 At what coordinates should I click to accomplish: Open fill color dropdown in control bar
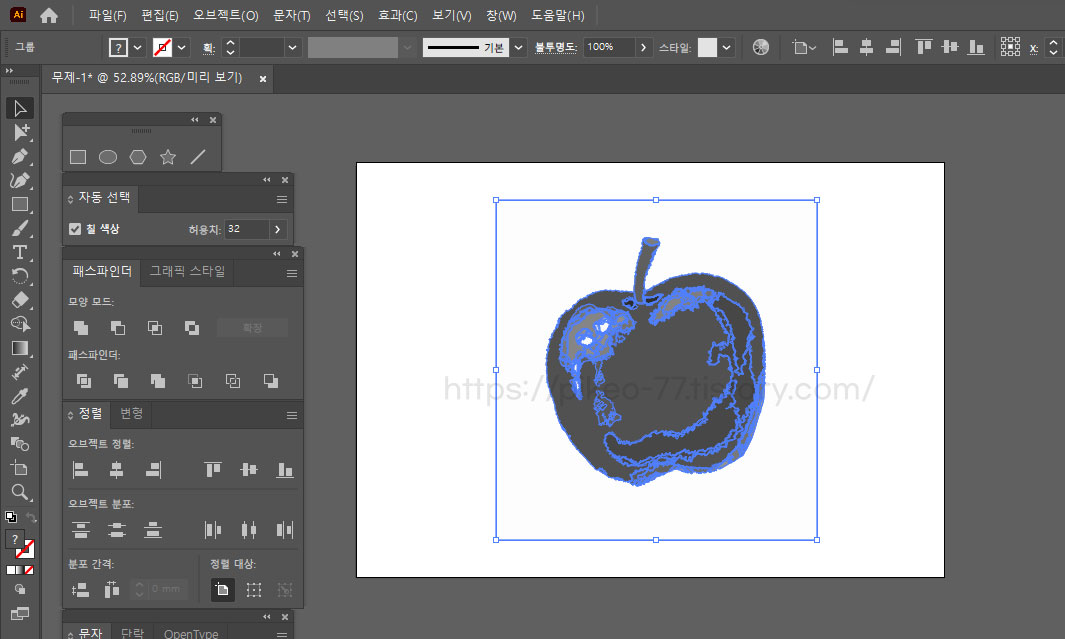(x=137, y=48)
